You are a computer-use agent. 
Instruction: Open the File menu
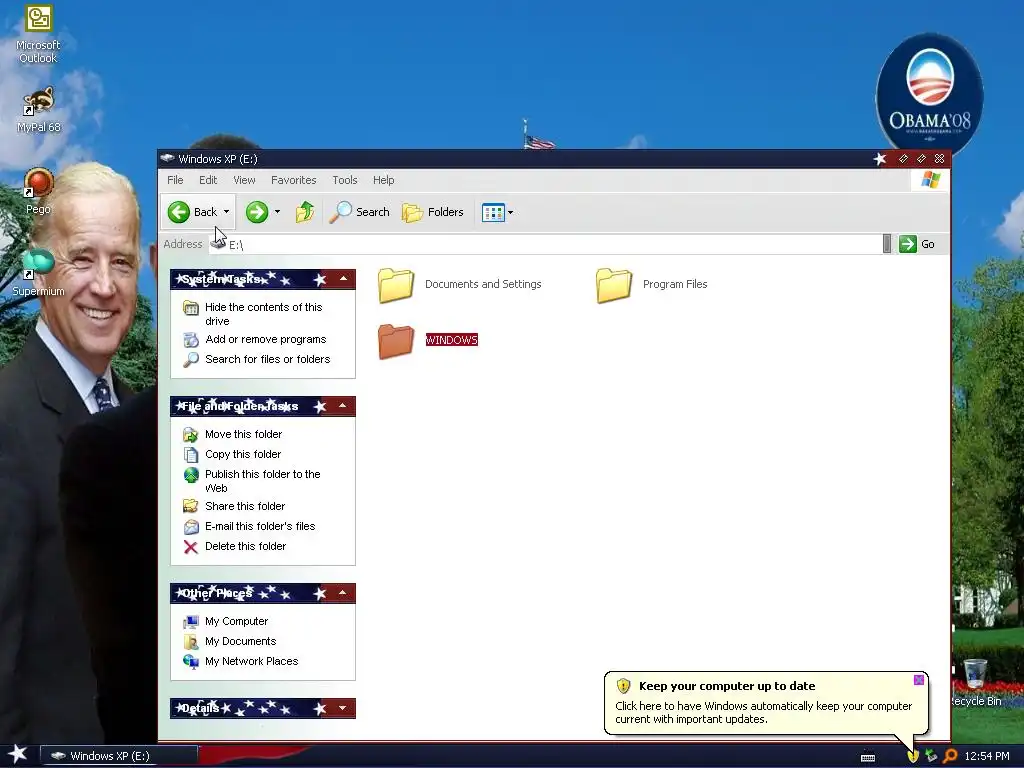coord(175,180)
